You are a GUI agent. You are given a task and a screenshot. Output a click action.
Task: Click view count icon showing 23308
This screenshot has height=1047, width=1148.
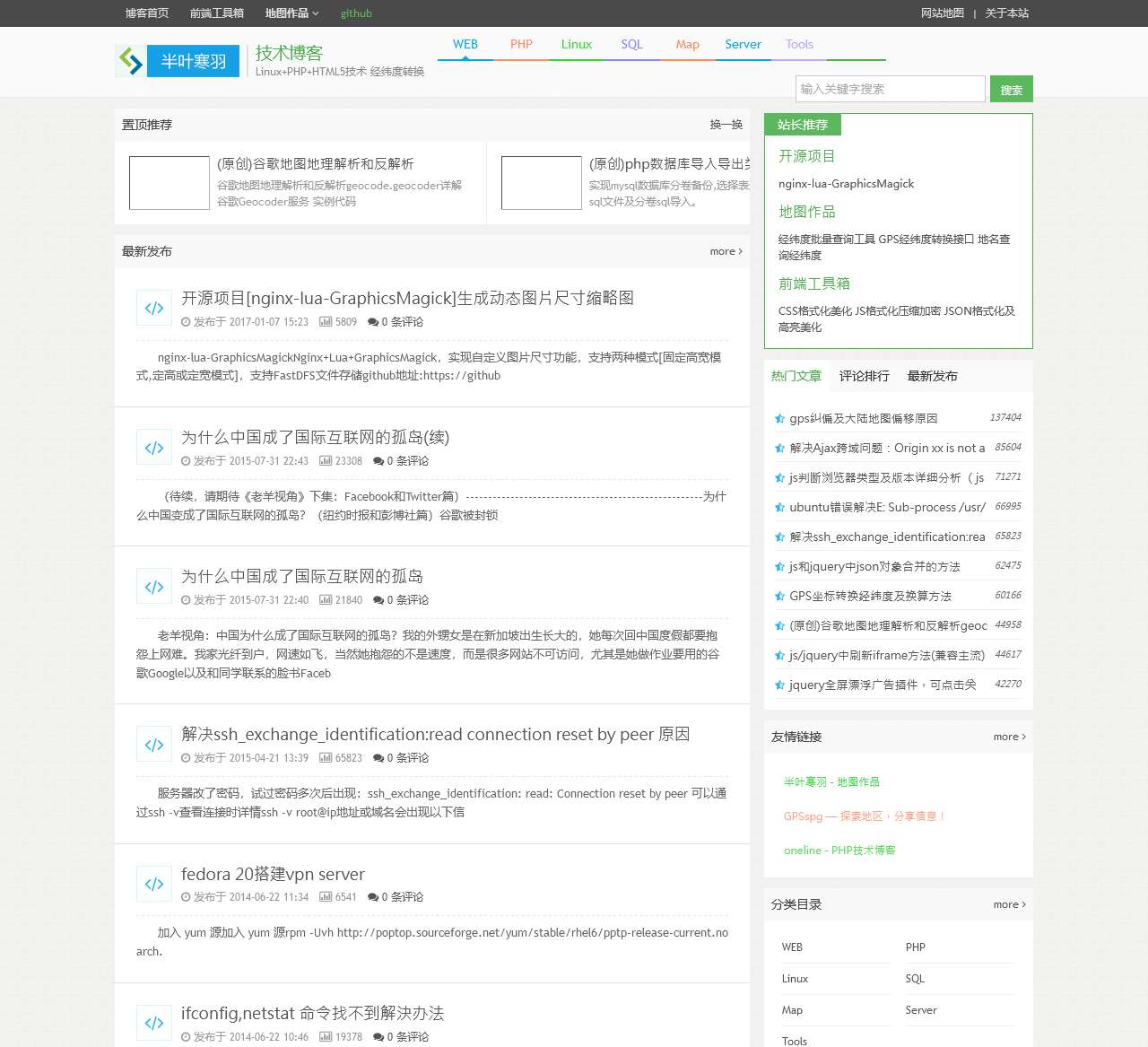click(326, 461)
